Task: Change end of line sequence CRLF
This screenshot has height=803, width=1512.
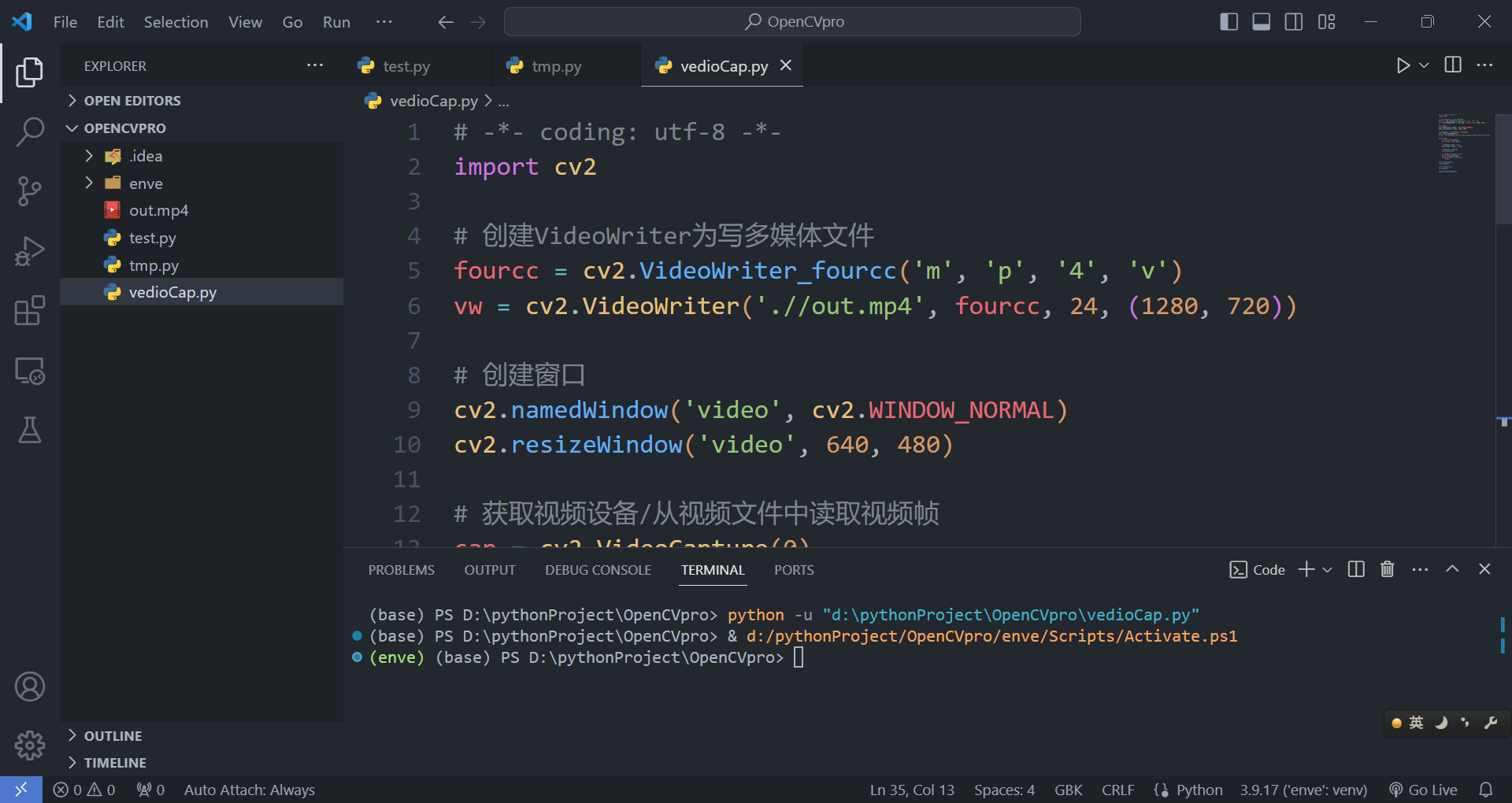Action: coord(1118,790)
